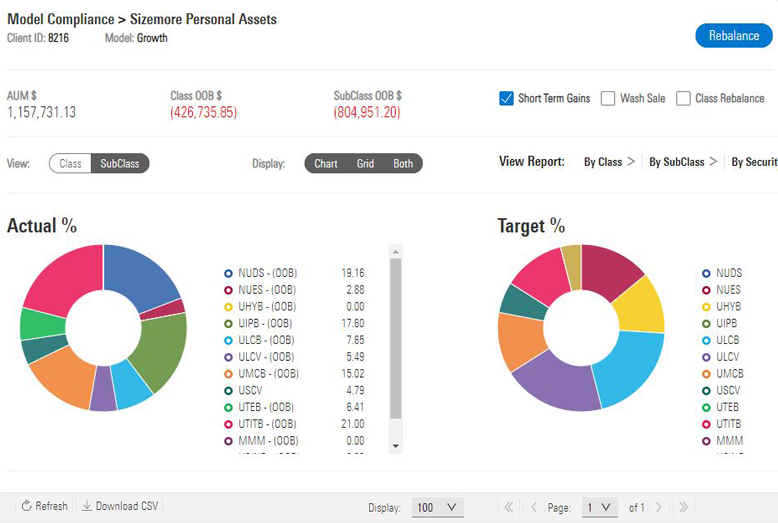Click the Client ID value 8216
Image resolution: width=778 pixels, height=523 pixels.
tap(59, 38)
